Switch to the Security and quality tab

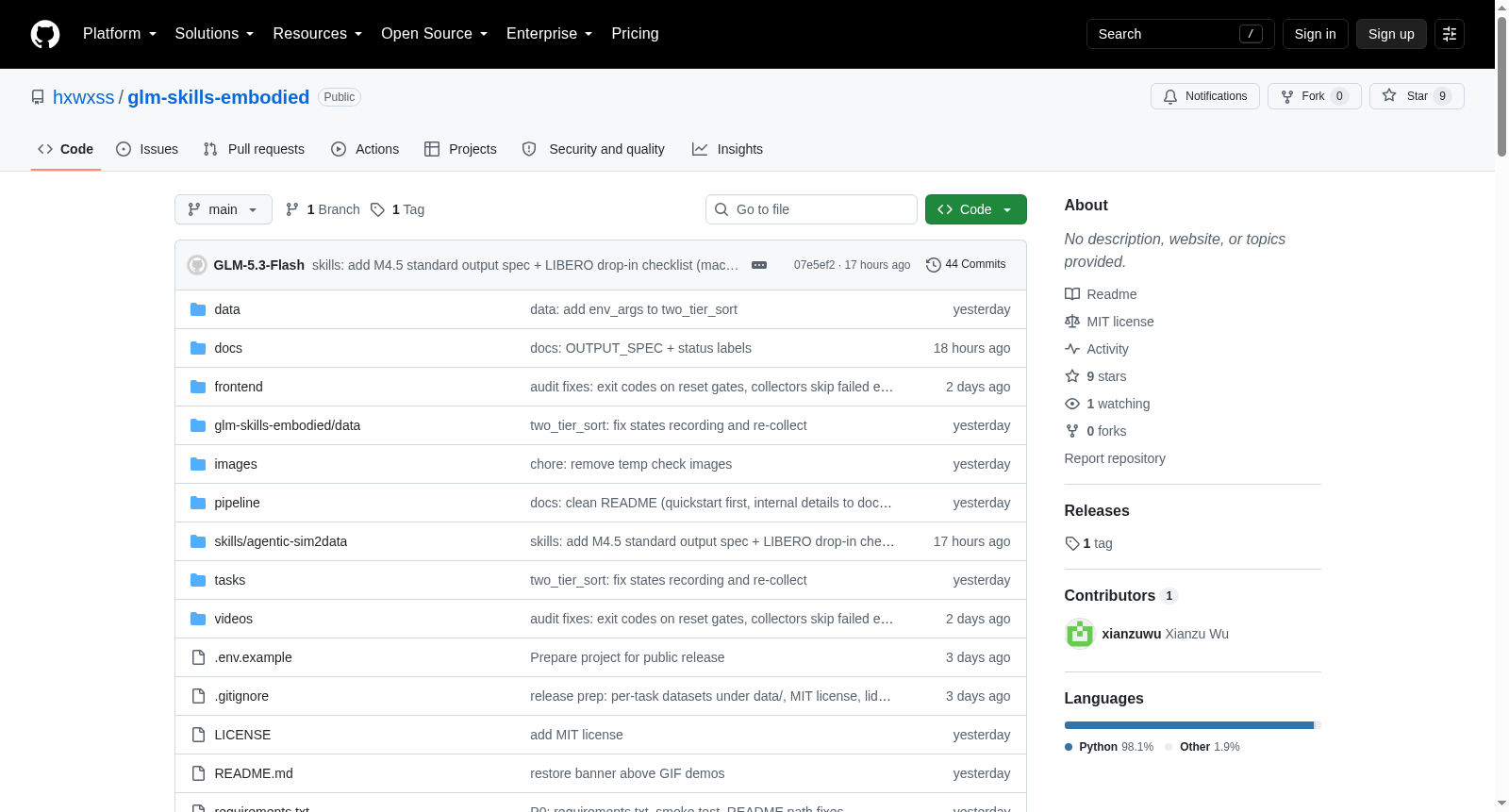pyautogui.click(x=593, y=149)
